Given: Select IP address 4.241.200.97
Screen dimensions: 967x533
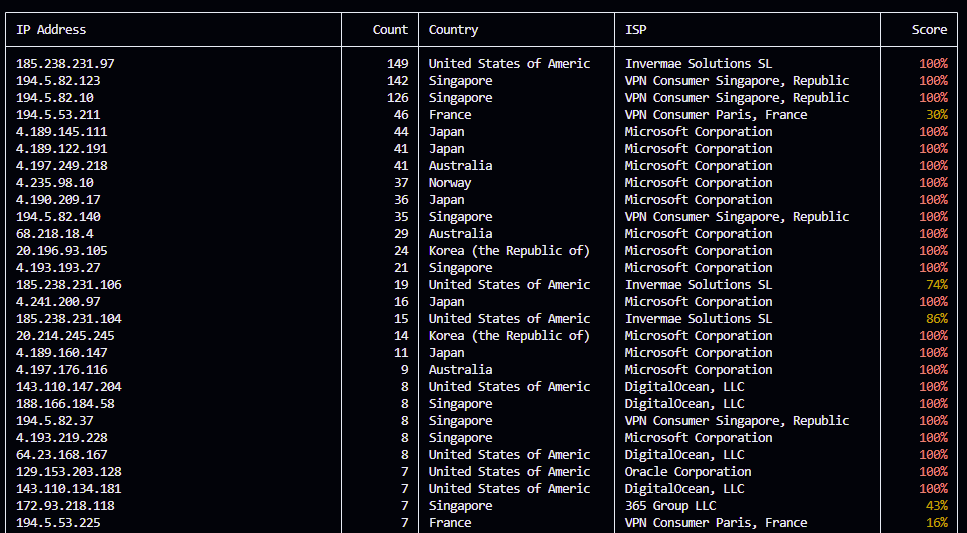Looking at the screenshot, I should click(58, 302).
